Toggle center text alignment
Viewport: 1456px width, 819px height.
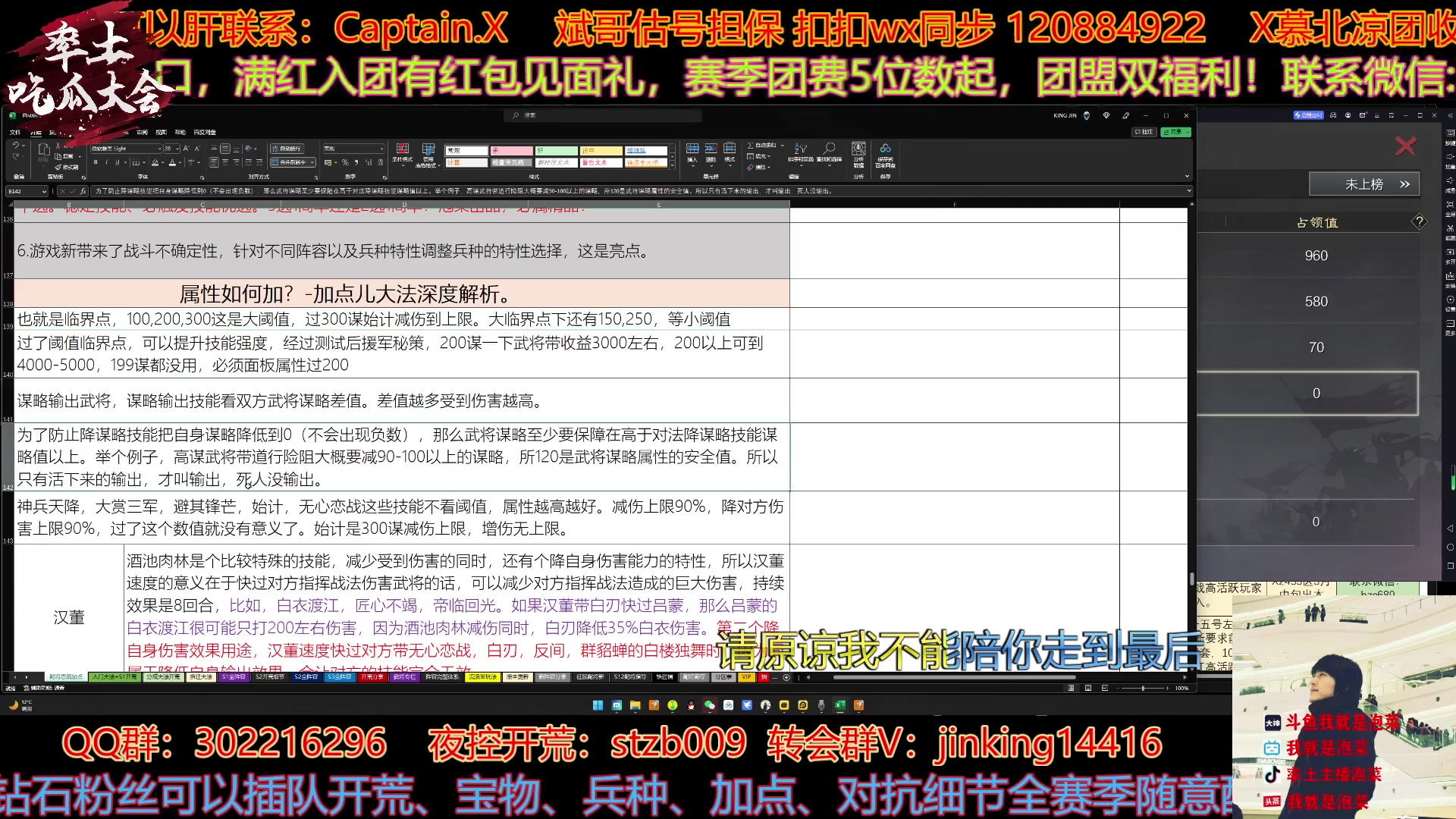click(x=225, y=162)
